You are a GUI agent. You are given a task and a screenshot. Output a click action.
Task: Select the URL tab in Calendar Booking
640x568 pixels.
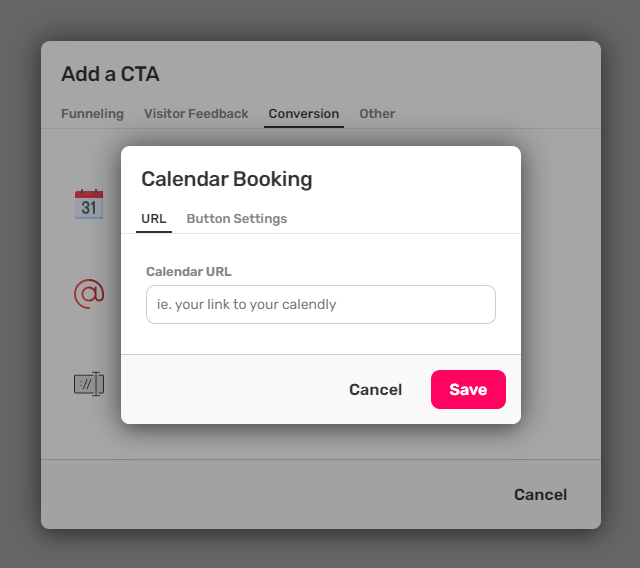154,219
